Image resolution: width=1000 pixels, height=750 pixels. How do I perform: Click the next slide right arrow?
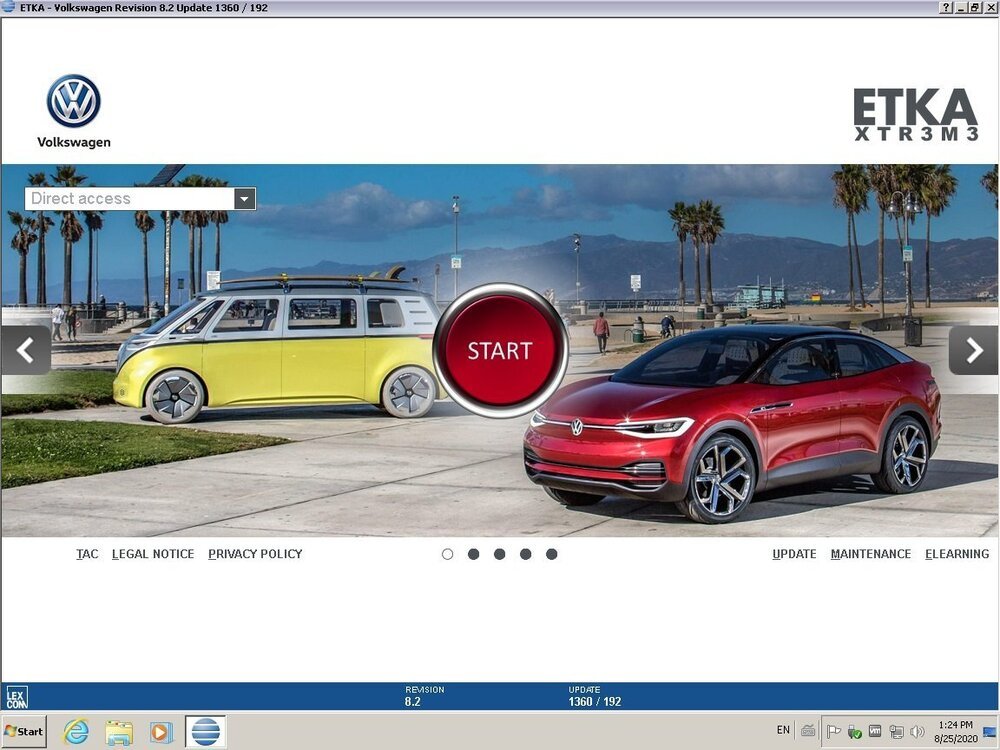click(x=972, y=350)
